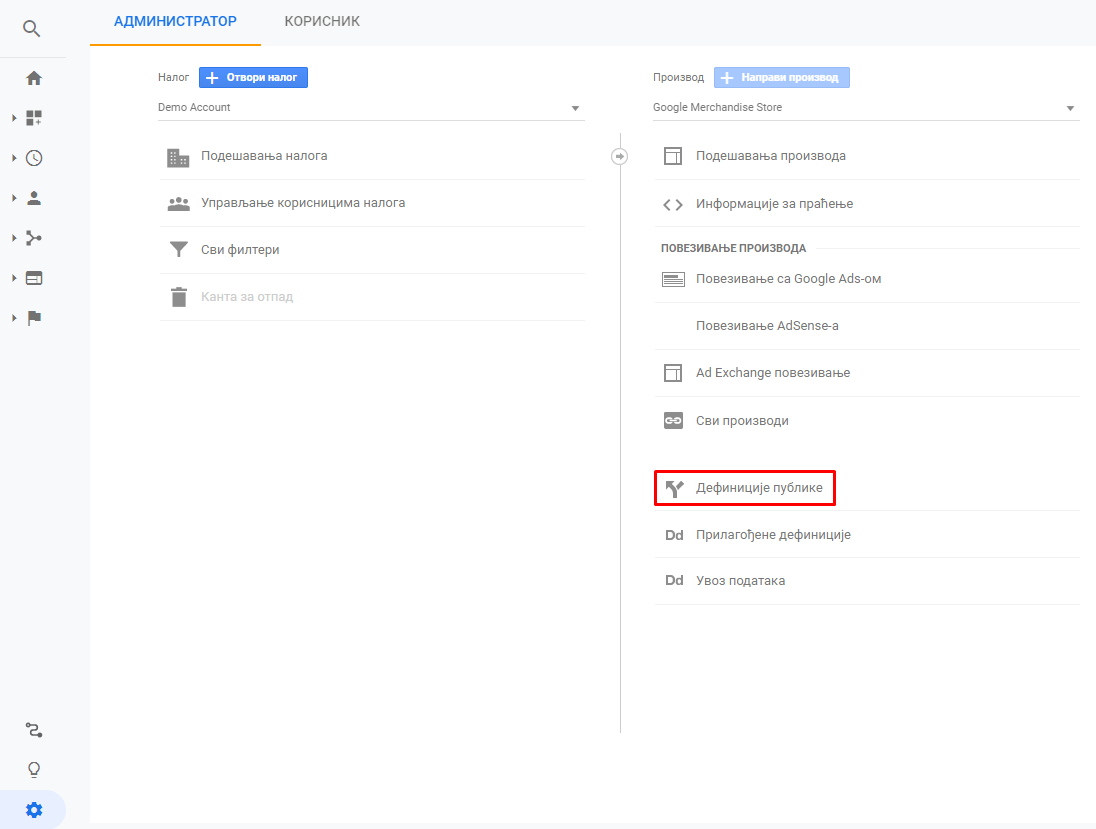The width and height of the screenshot is (1096, 829).
Task: Switch to the АДМИНИСТРАТОР tab
Action: (x=175, y=22)
